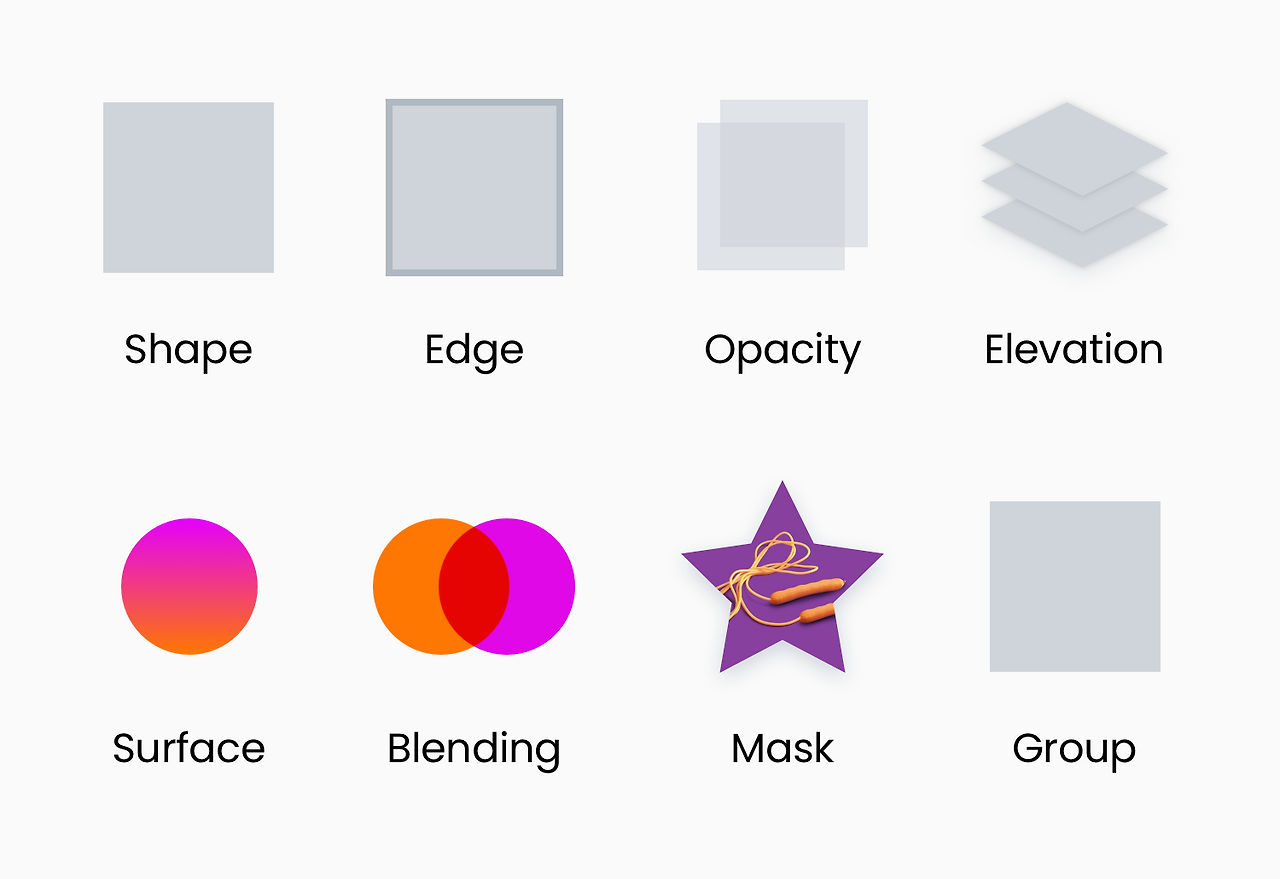Select the Surface gradient circle icon
The width and height of the screenshot is (1280, 879).
[189, 587]
